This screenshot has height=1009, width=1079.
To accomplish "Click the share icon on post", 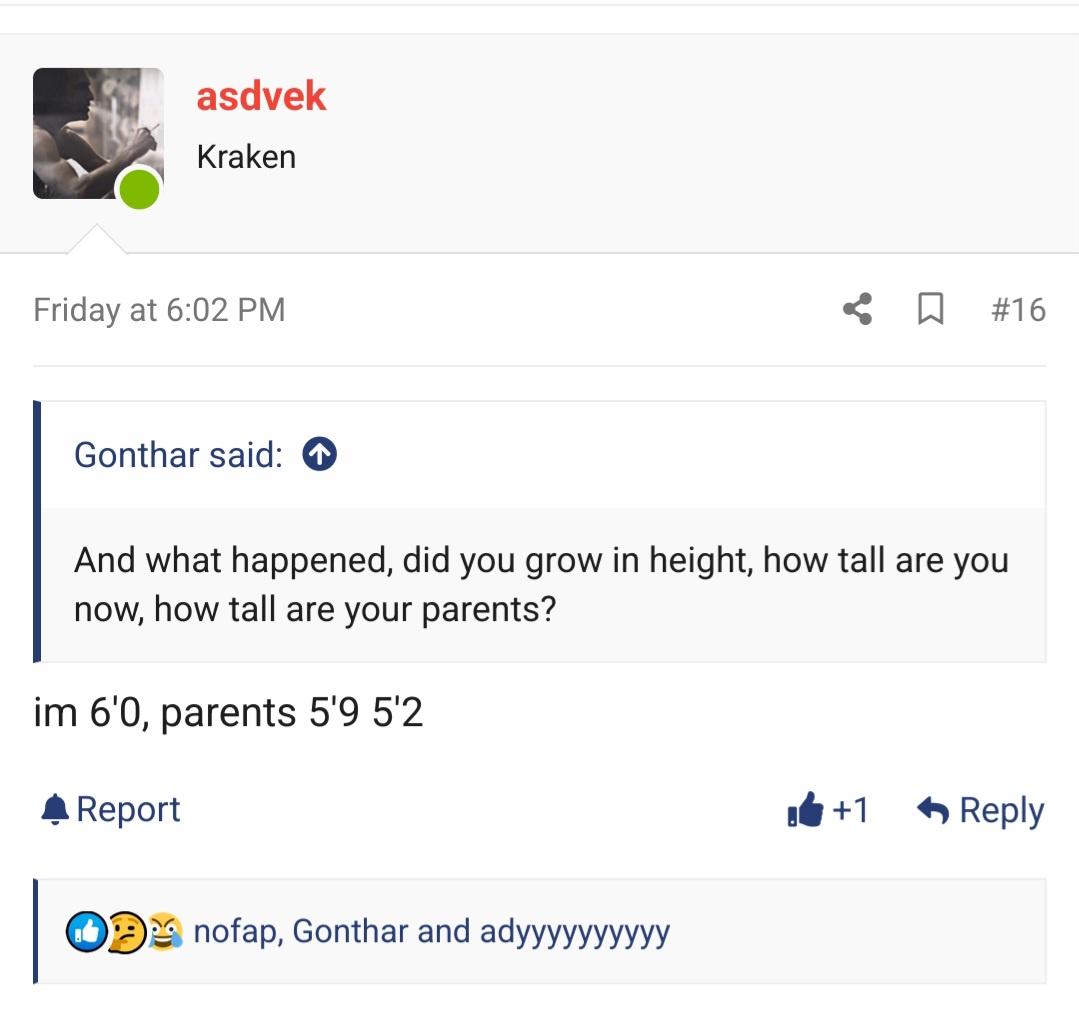I will click(857, 309).
